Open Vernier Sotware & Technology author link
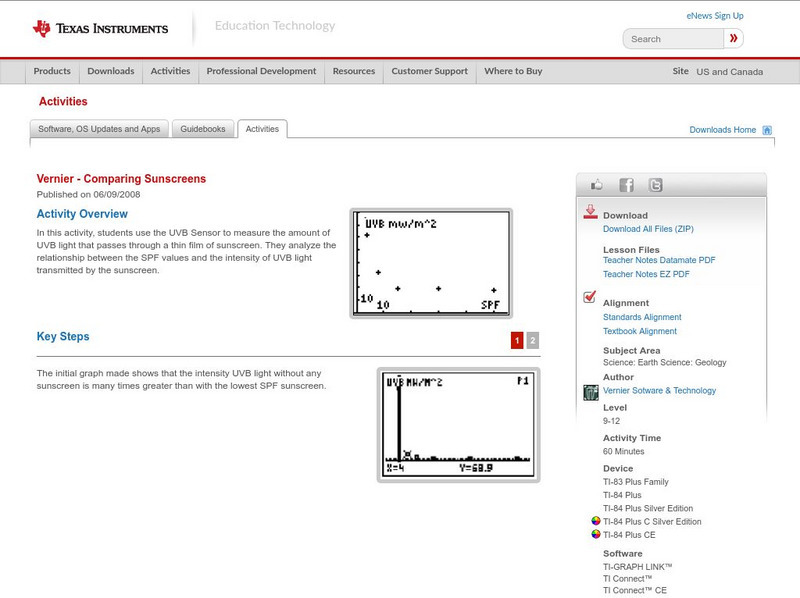800x598 pixels. pyautogui.click(x=659, y=391)
